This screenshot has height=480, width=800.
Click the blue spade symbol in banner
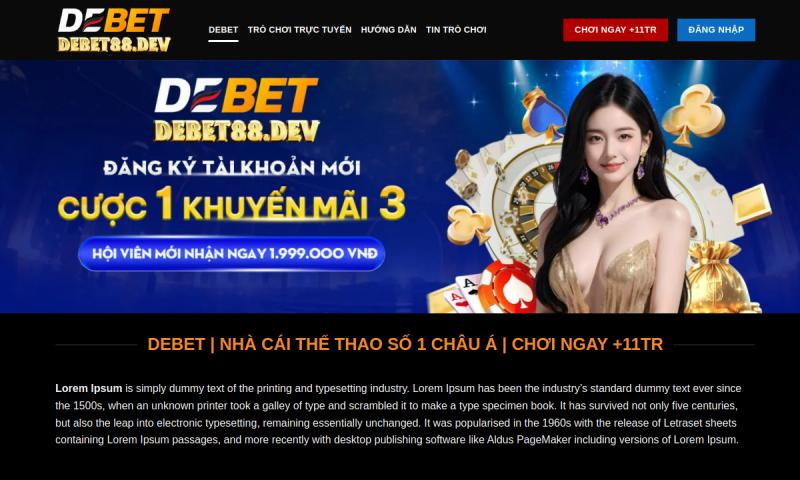[543, 113]
